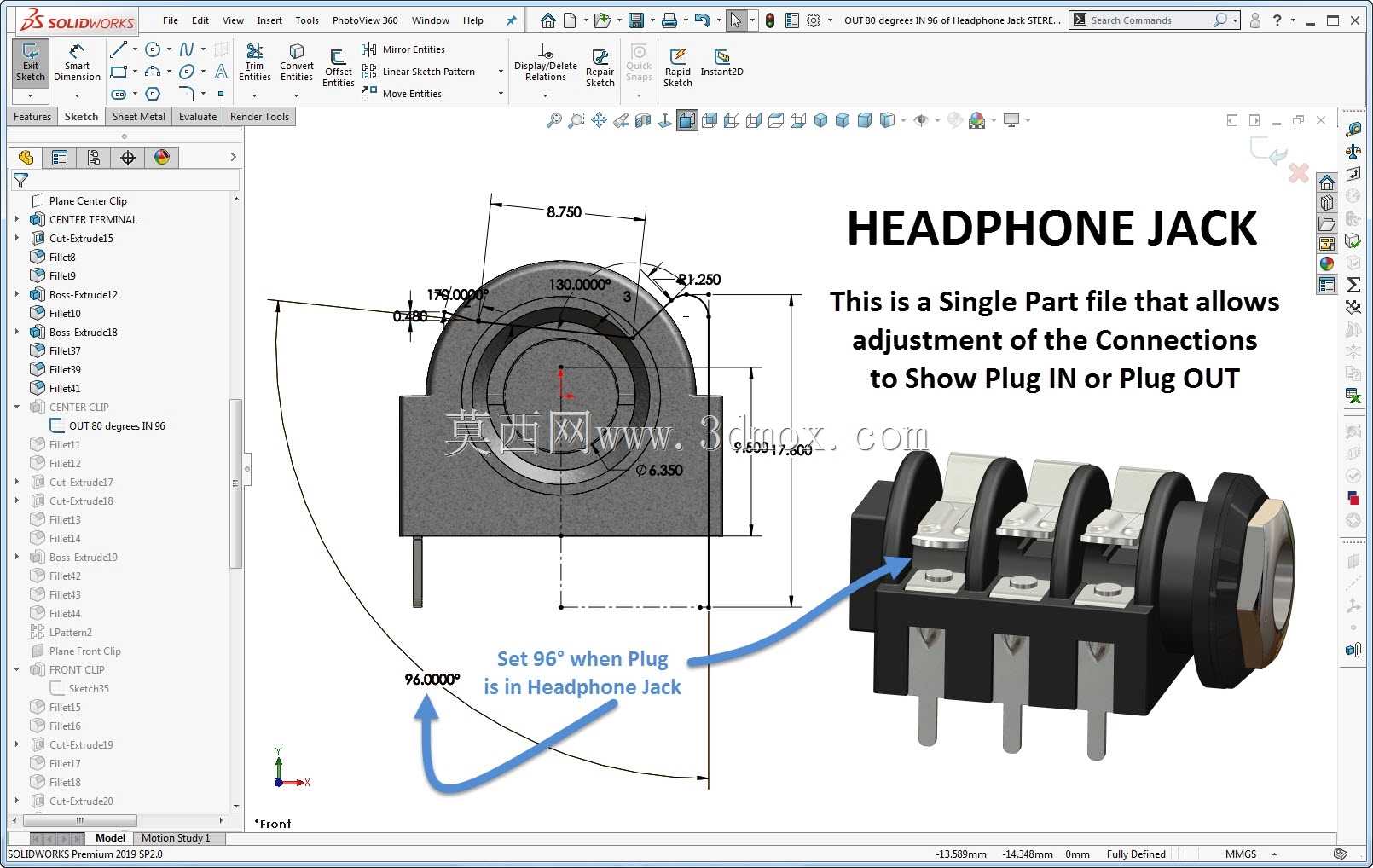Open the Motion Study 1 tab
The height and width of the screenshot is (868, 1373).
[176, 838]
